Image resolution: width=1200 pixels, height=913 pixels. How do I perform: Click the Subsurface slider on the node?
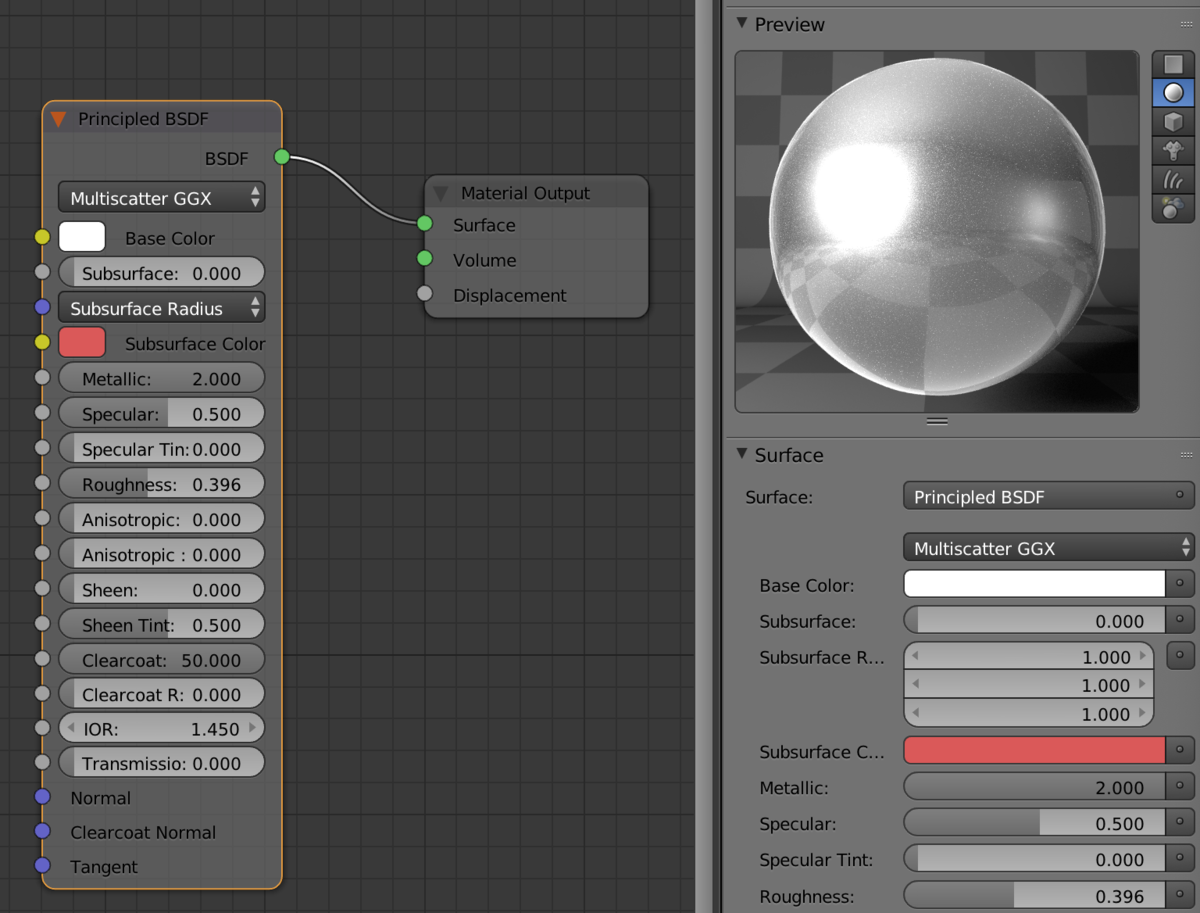click(161, 272)
